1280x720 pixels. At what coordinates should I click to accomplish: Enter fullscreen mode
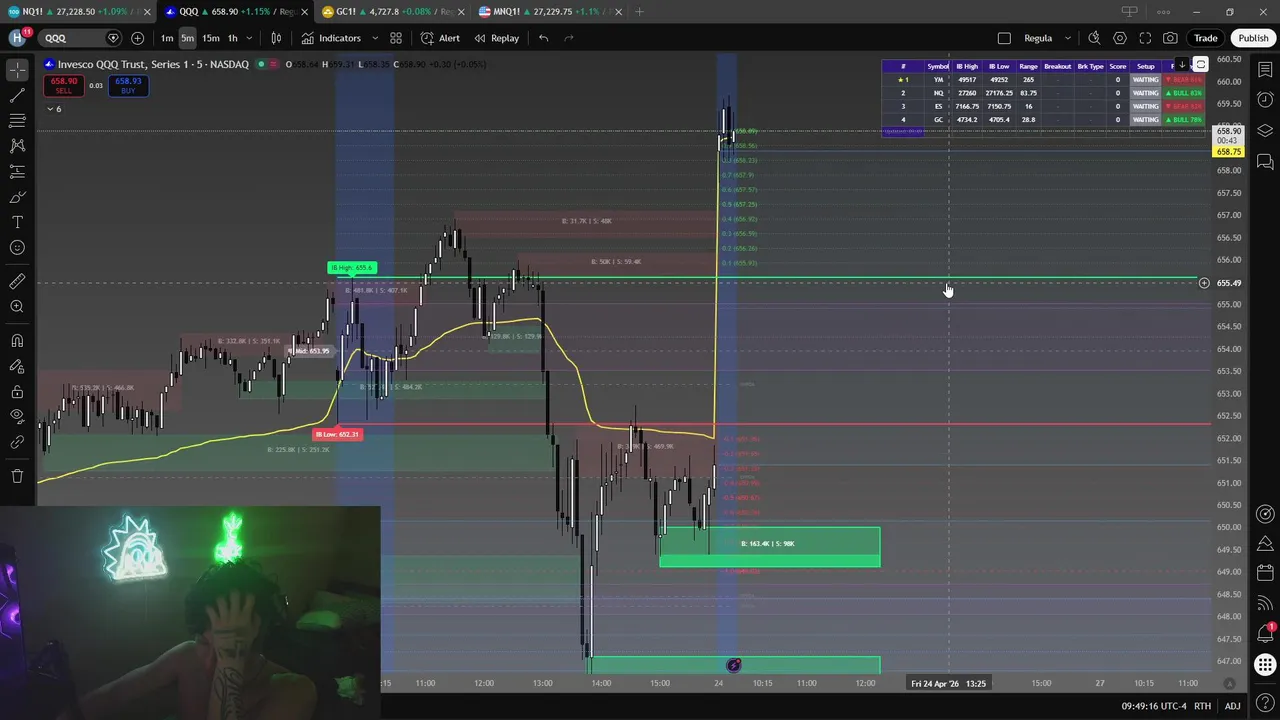(x=1145, y=38)
